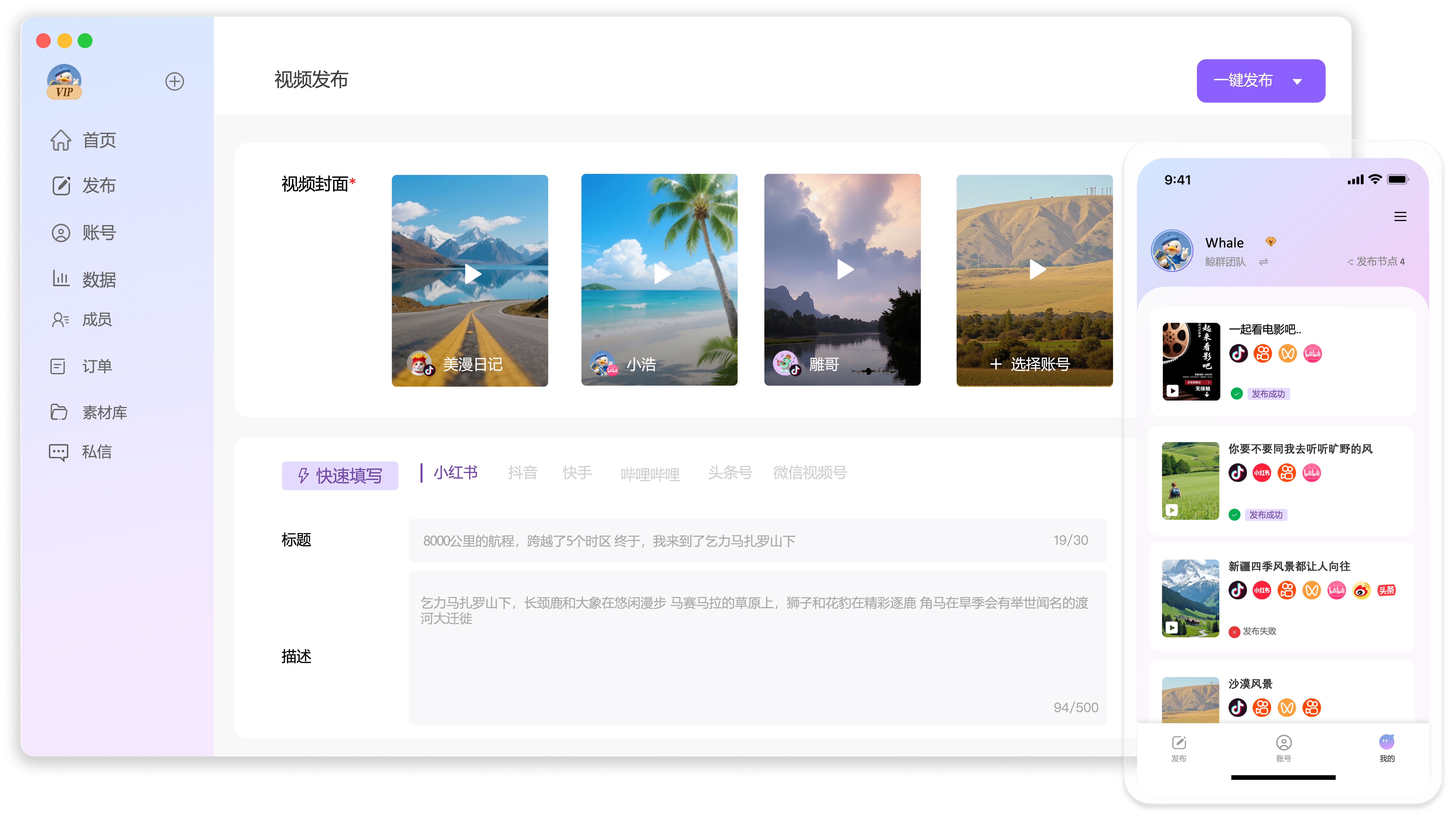The image size is (1456, 813).
Task: Click the 雕哥 account avatar
Action: tap(787, 364)
